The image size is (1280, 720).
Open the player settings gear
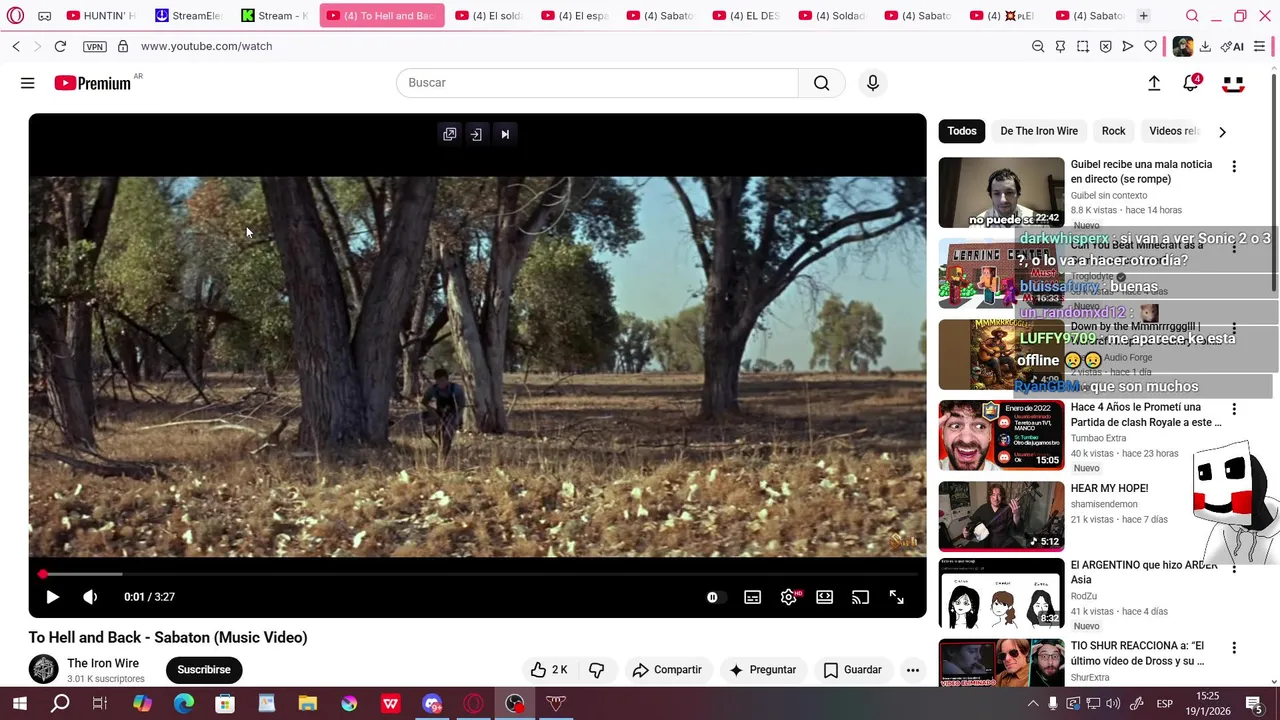coord(788,597)
